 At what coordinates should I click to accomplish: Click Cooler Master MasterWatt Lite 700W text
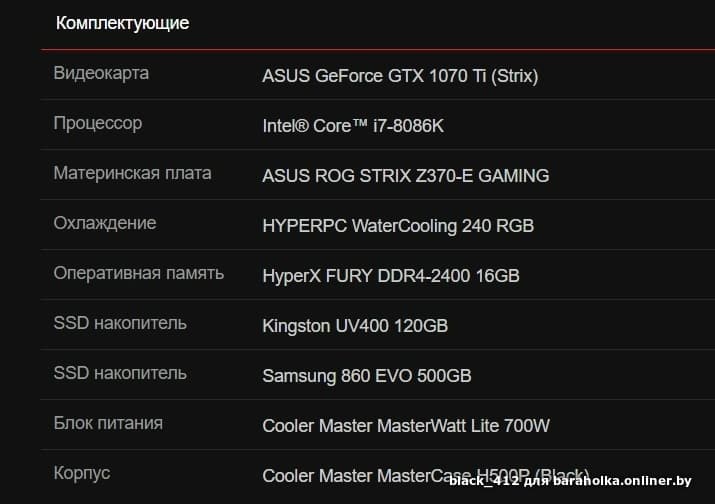coord(406,426)
